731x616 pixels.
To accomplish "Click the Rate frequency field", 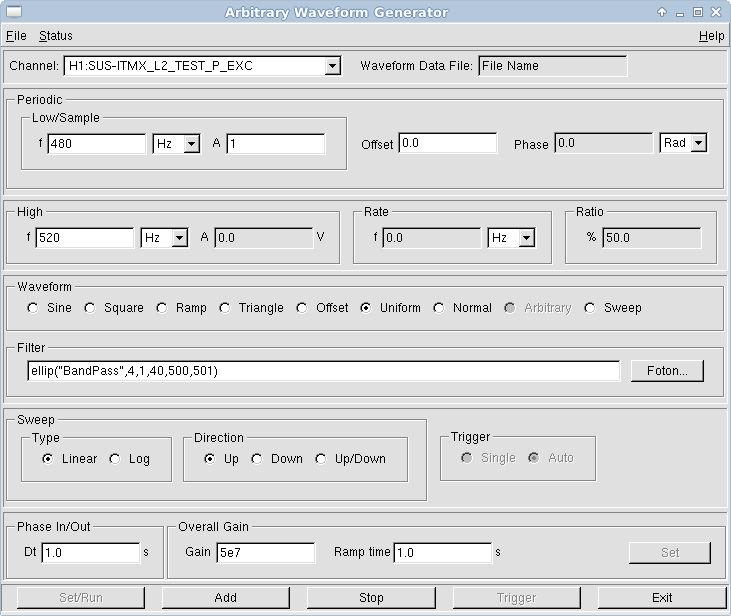I will point(432,238).
